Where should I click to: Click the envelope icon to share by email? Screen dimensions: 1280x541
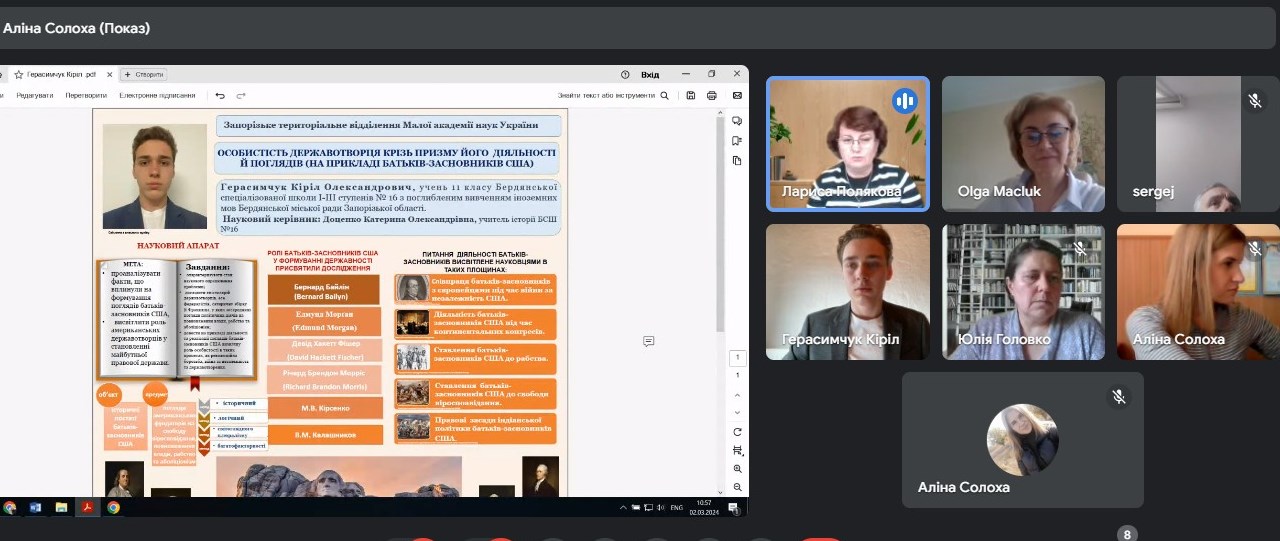tap(737, 95)
